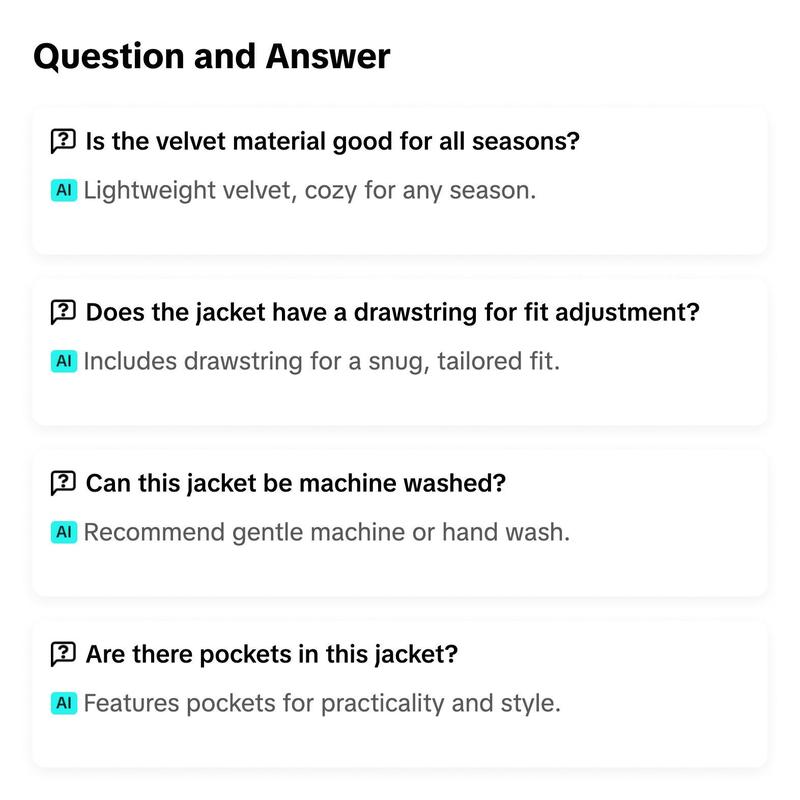Click the Question and Answer heading
Viewport: 800px width, 800px height.
[x=212, y=56]
